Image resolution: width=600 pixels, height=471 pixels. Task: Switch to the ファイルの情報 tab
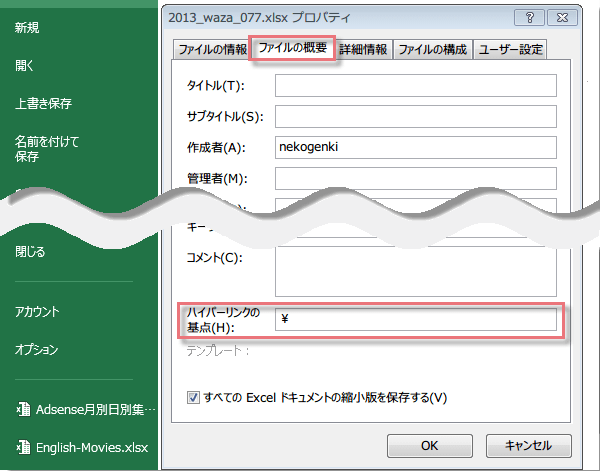pos(212,49)
